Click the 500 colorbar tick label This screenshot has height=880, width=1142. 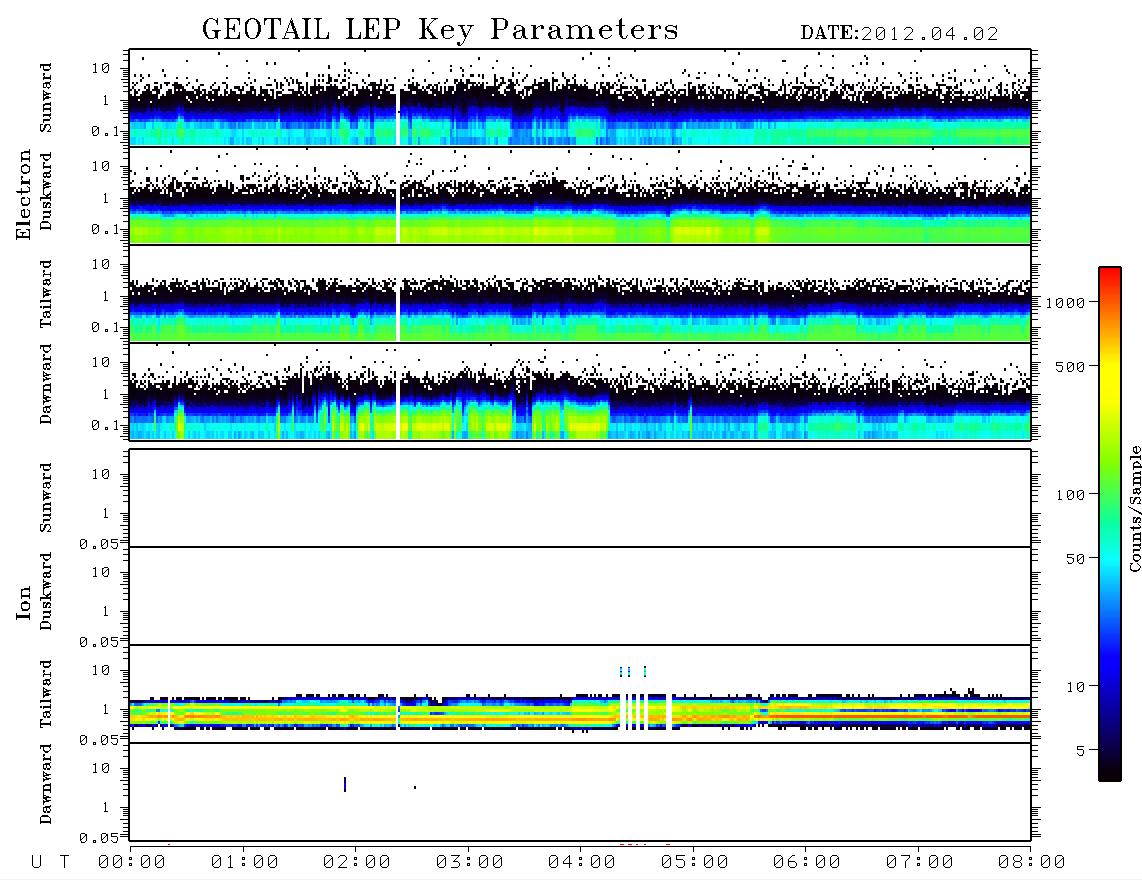[x=1071, y=367]
